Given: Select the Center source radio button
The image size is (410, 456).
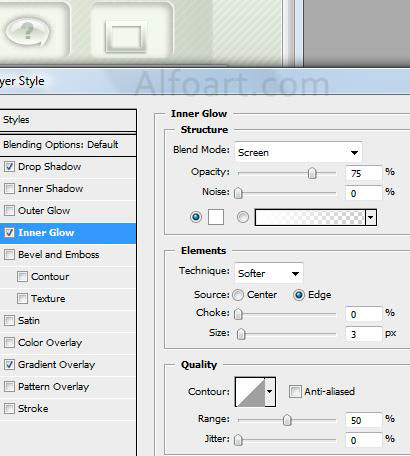Looking at the screenshot, I should click(238, 295).
